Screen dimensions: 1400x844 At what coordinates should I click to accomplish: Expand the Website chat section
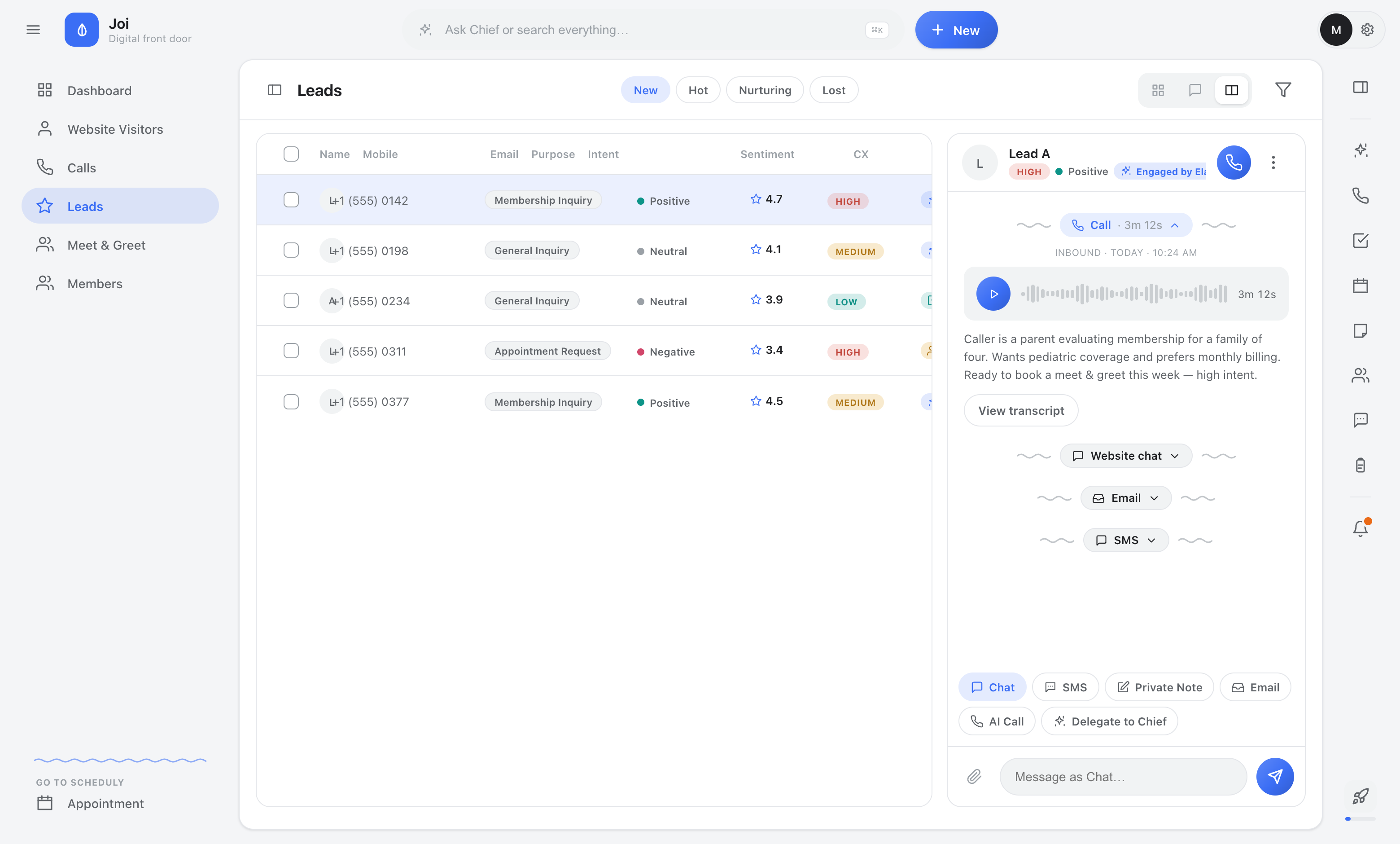1125,456
